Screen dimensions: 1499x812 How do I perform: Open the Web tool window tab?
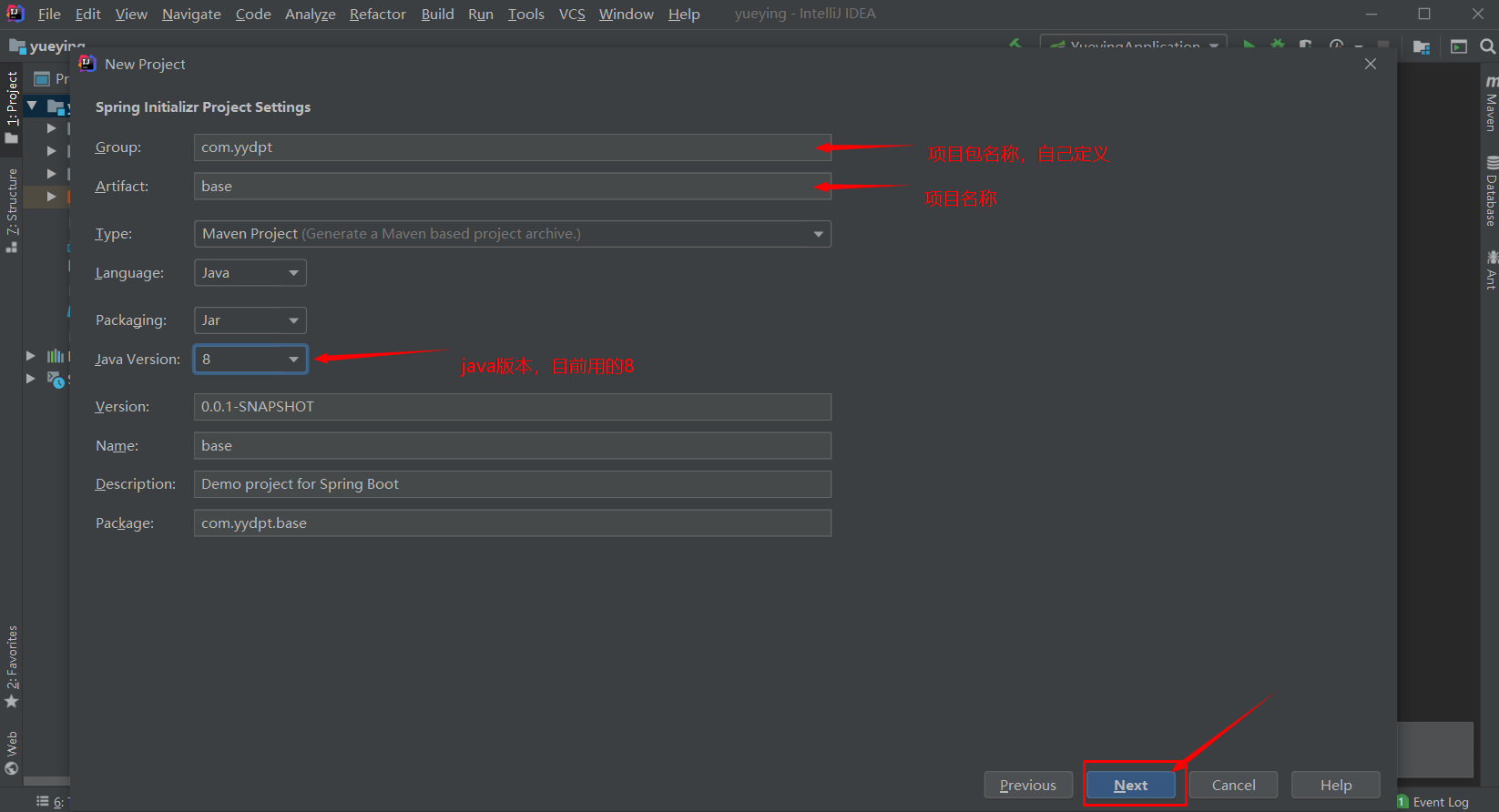click(x=12, y=752)
